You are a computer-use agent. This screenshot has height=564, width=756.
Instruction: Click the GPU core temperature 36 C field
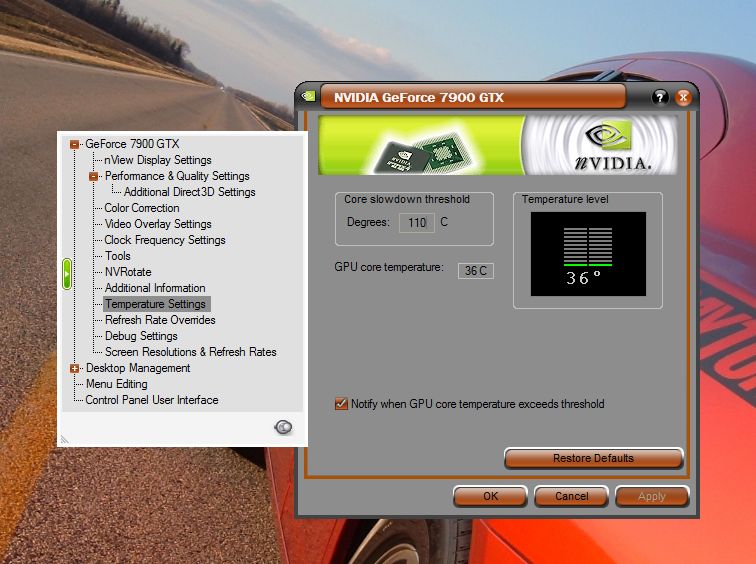coord(475,270)
